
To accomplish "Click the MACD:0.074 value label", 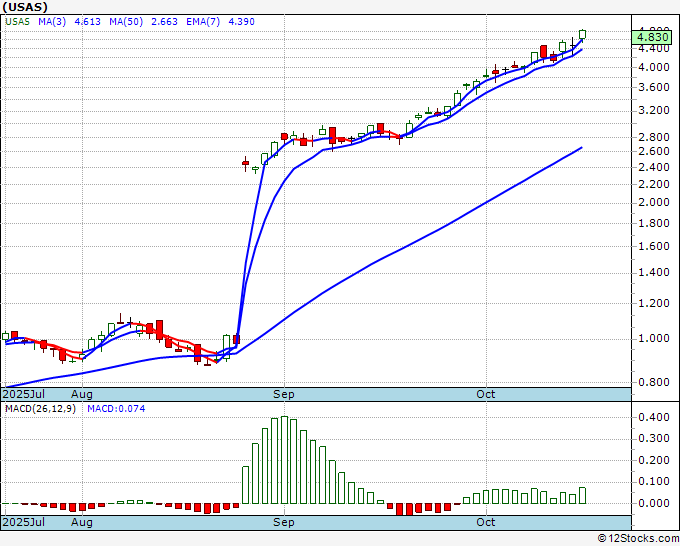I will pos(116,409).
